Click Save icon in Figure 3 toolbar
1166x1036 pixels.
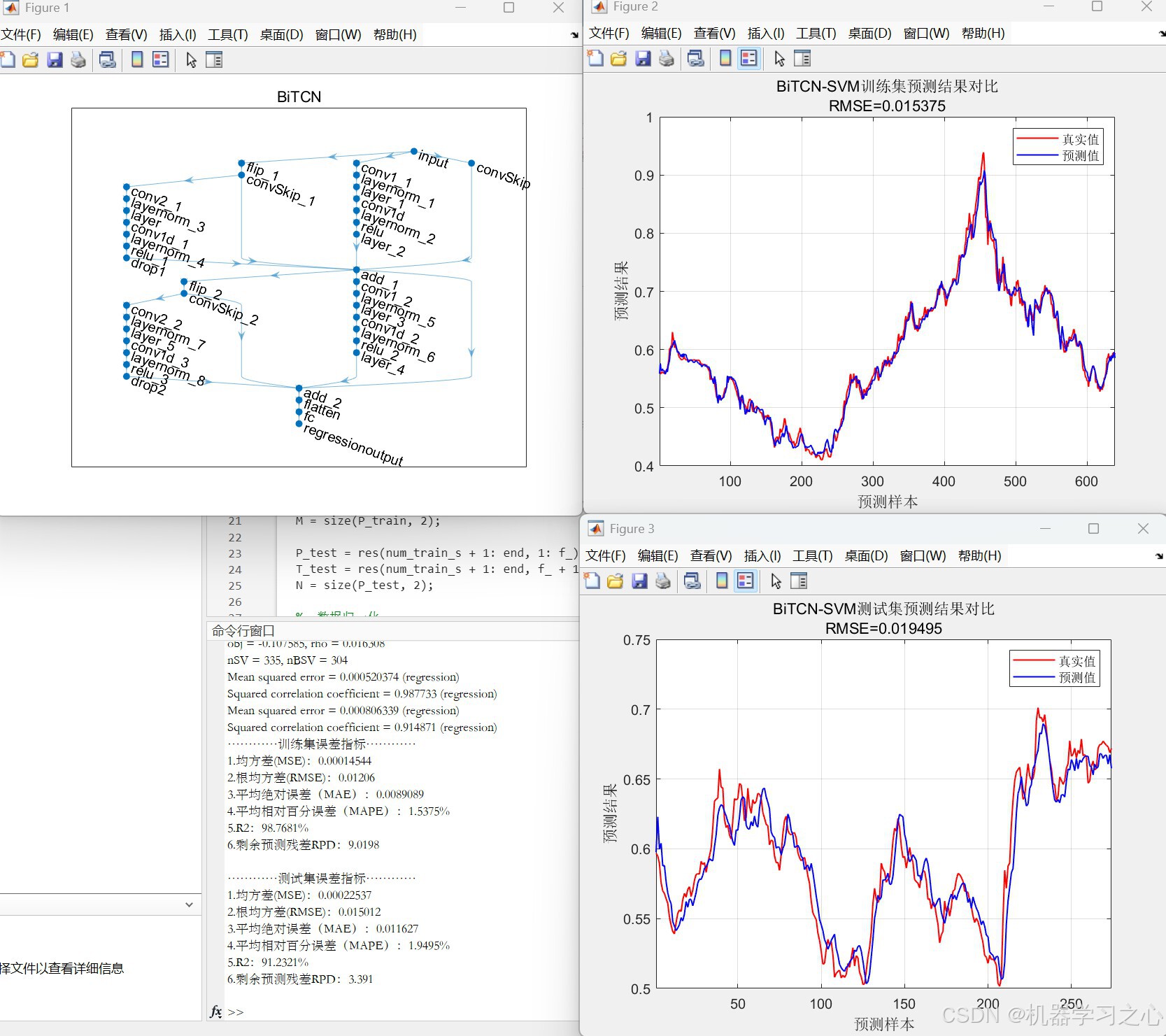(x=639, y=581)
